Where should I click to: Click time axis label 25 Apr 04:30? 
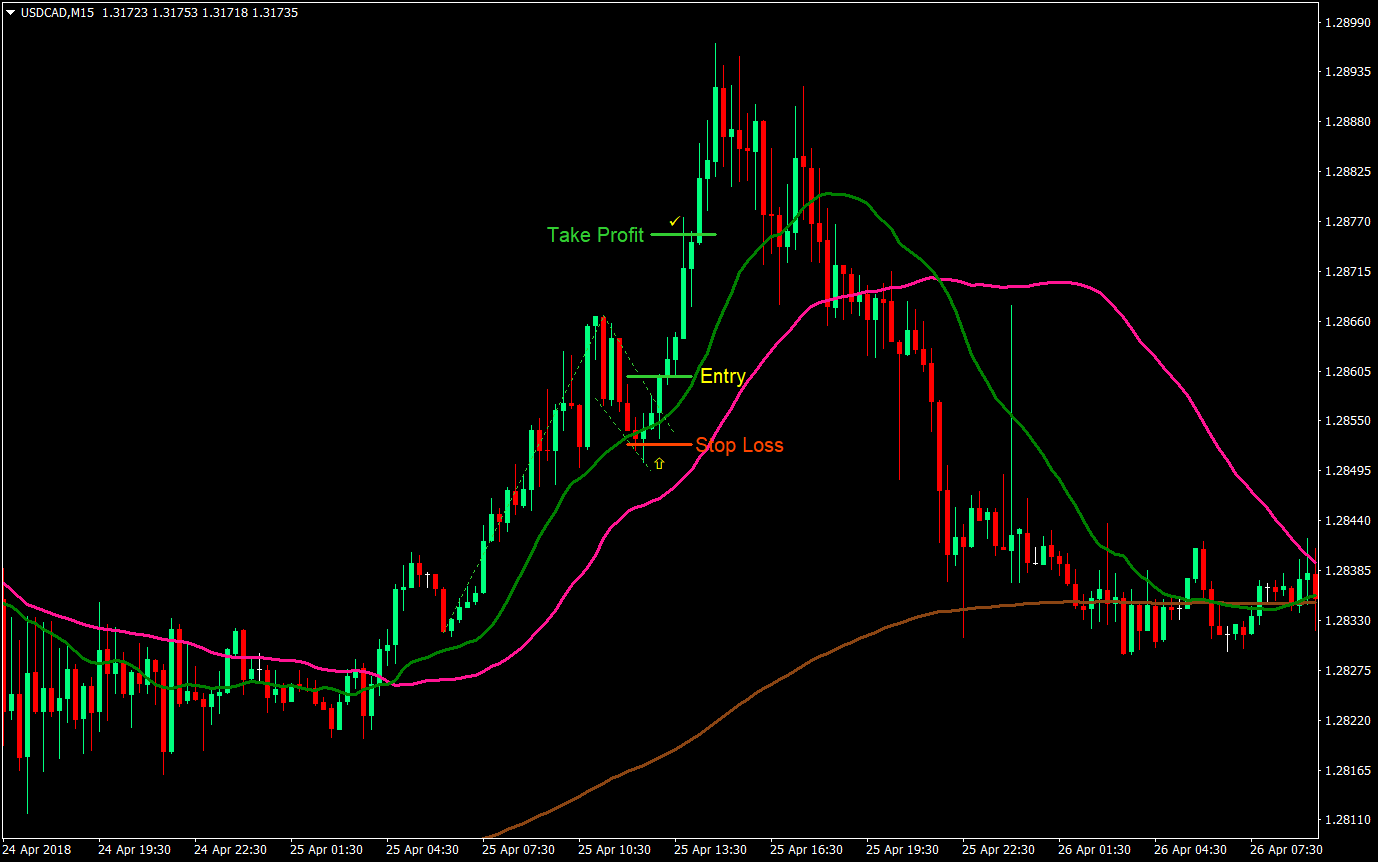pyautogui.click(x=423, y=850)
